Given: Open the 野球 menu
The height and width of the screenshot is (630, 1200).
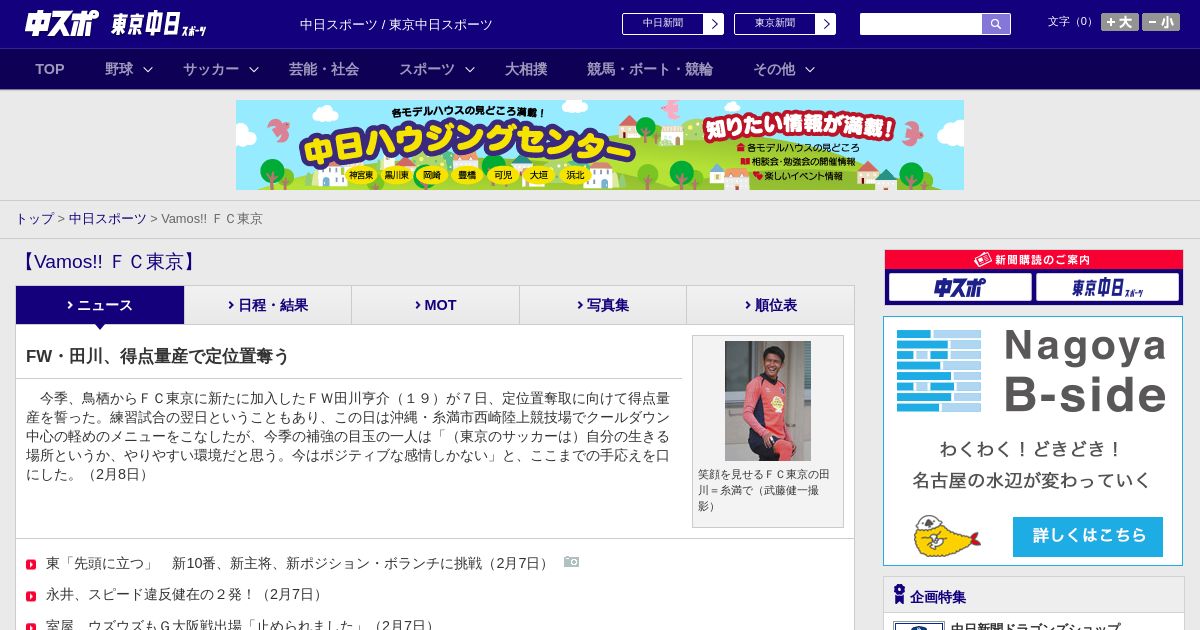Looking at the screenshot, I should tap(119, 69).
